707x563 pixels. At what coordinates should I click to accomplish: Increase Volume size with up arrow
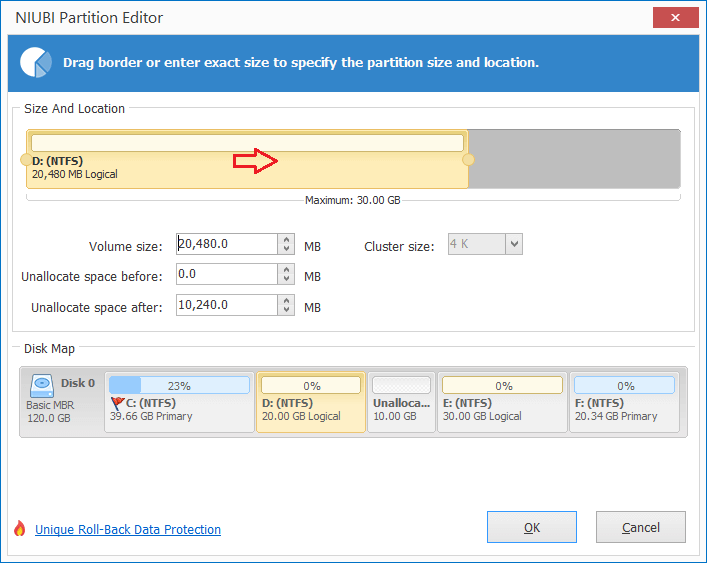[286, 239]
